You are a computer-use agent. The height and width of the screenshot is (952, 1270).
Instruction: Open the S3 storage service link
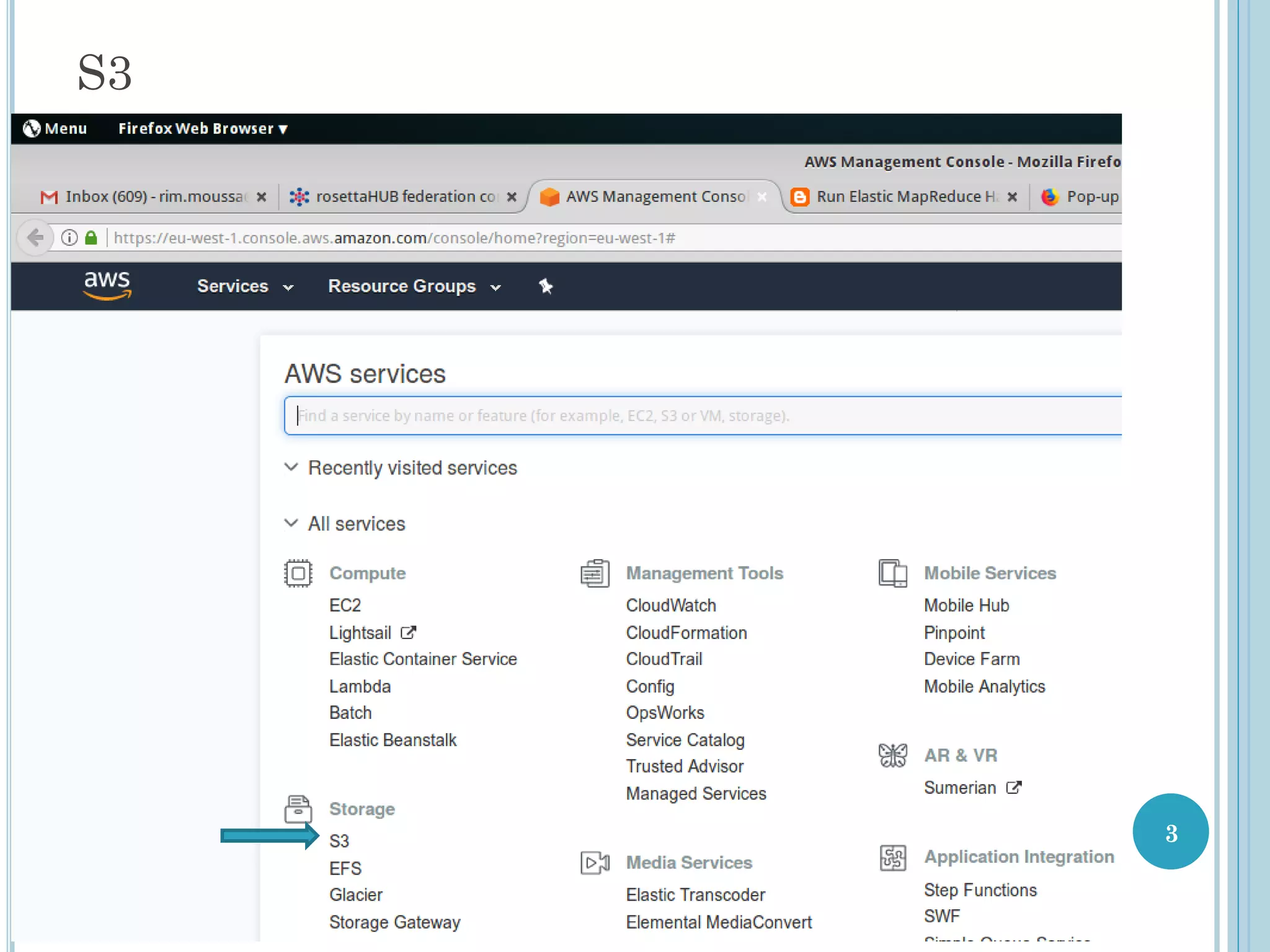[339, 841]
